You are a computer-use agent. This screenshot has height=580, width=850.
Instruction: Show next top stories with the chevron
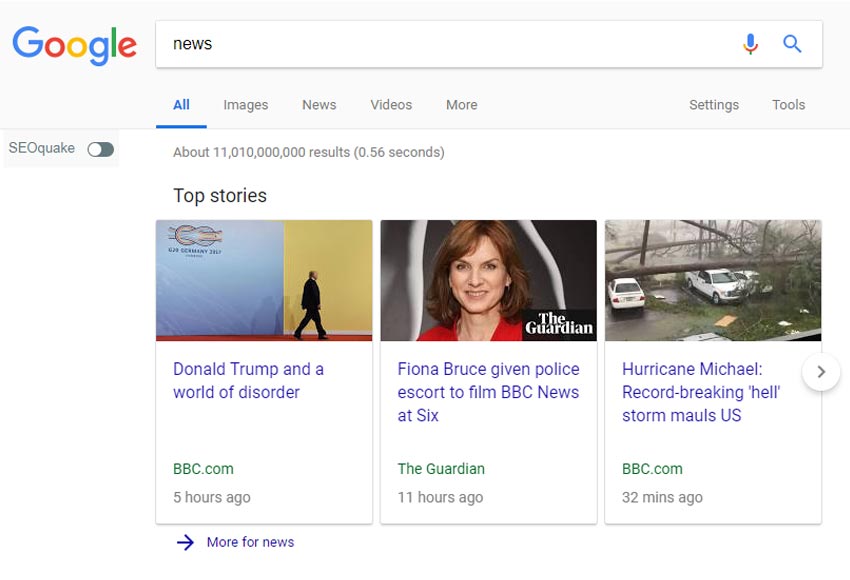[x=821, y=372]
